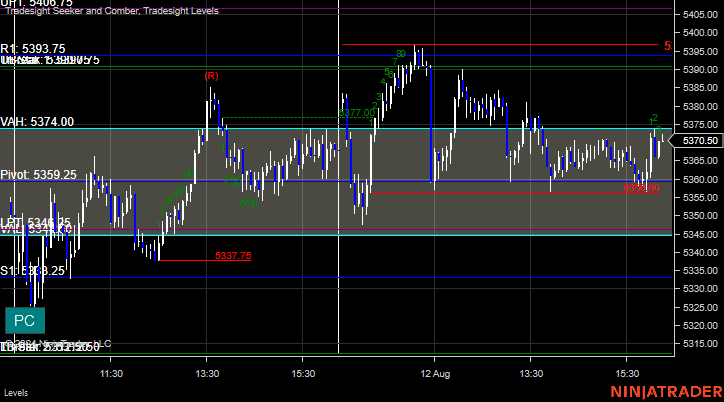Click the UPT: 5406.75 label at top

click(36, 3)
